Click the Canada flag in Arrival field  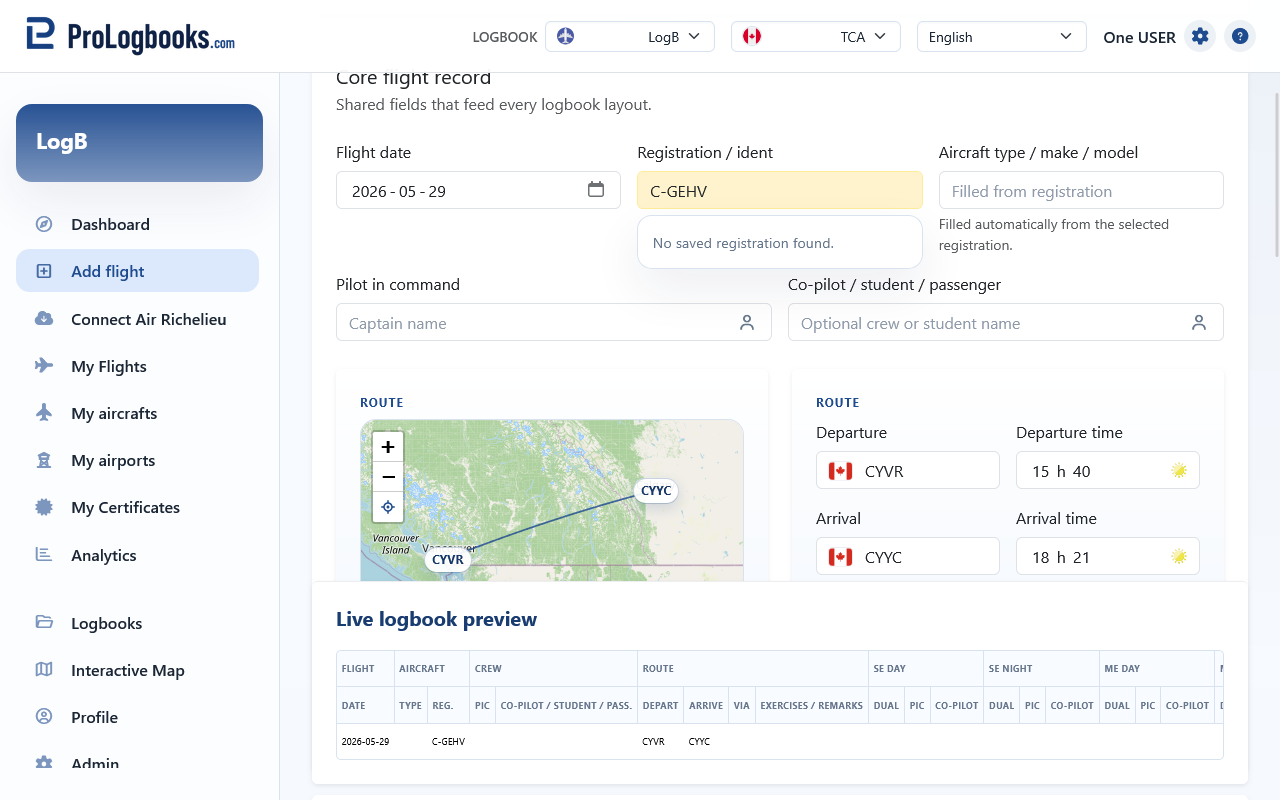coord(840,556)
